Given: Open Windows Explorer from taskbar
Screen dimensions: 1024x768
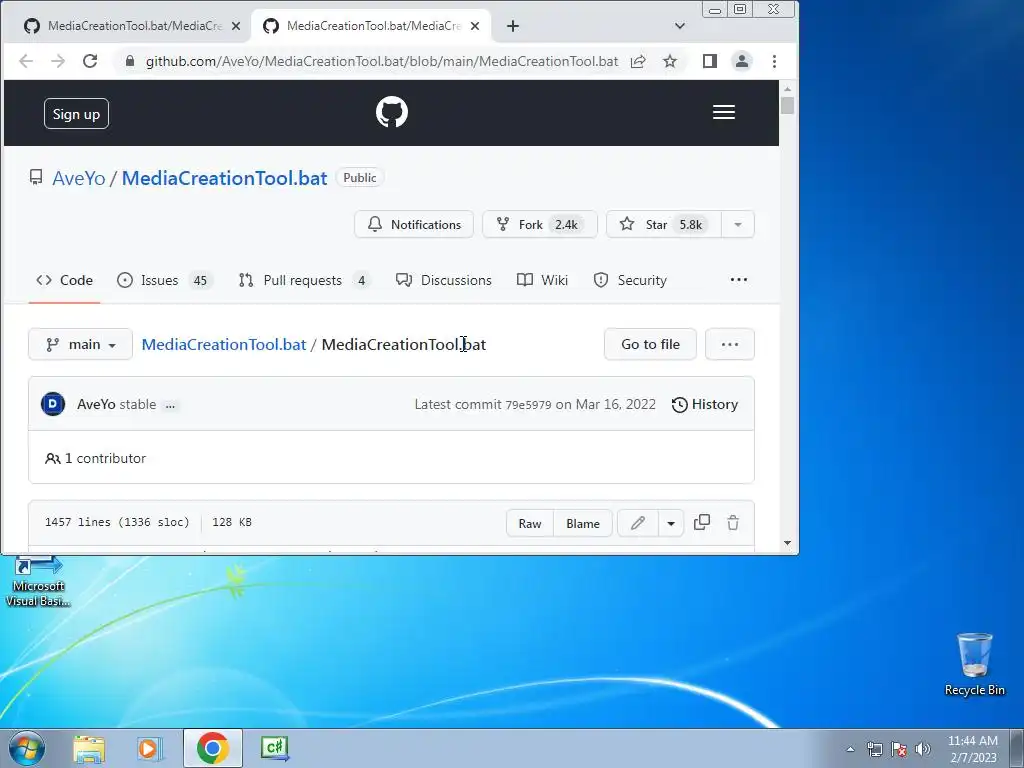Looking at the screenshot, I should pyautogui.click(x=89, y=749).
